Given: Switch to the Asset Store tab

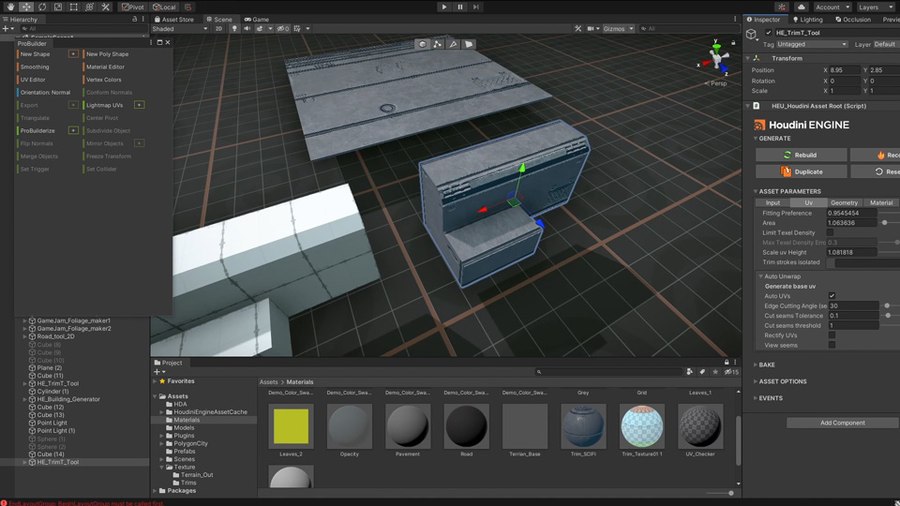Looking at the screenshot, I should pos(174,20).
